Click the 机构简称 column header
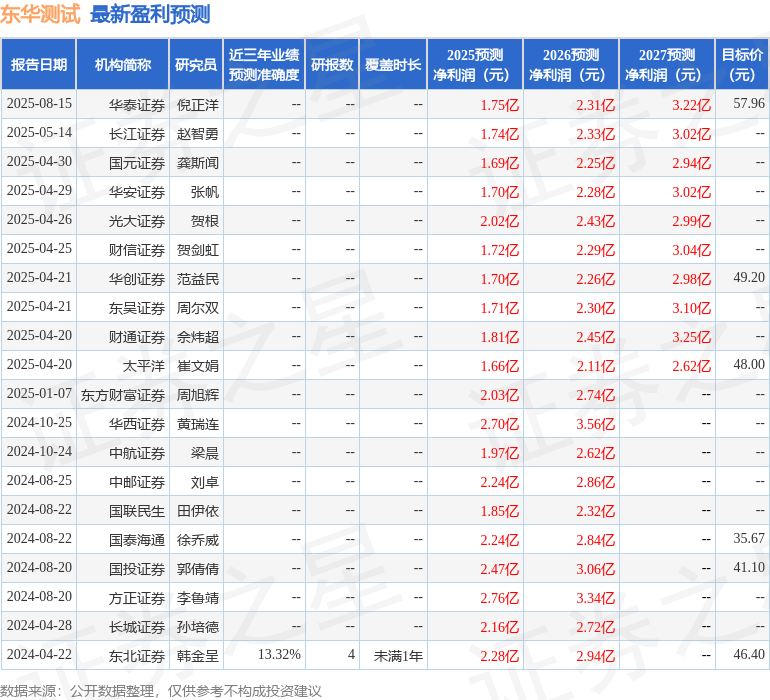The image size is (770, 700). coord(123,65)
